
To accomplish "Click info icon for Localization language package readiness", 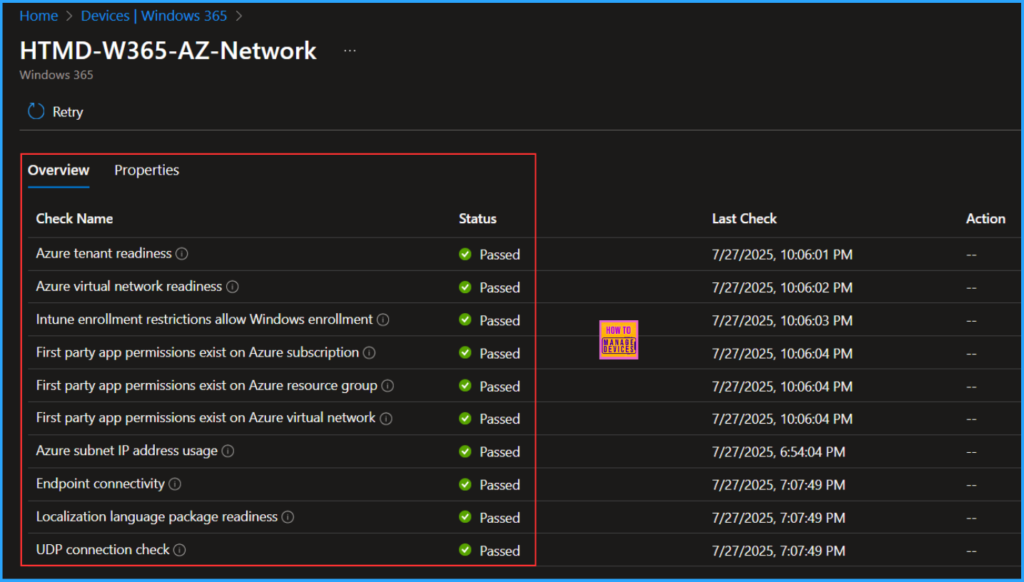I will [x=288, y=517].
